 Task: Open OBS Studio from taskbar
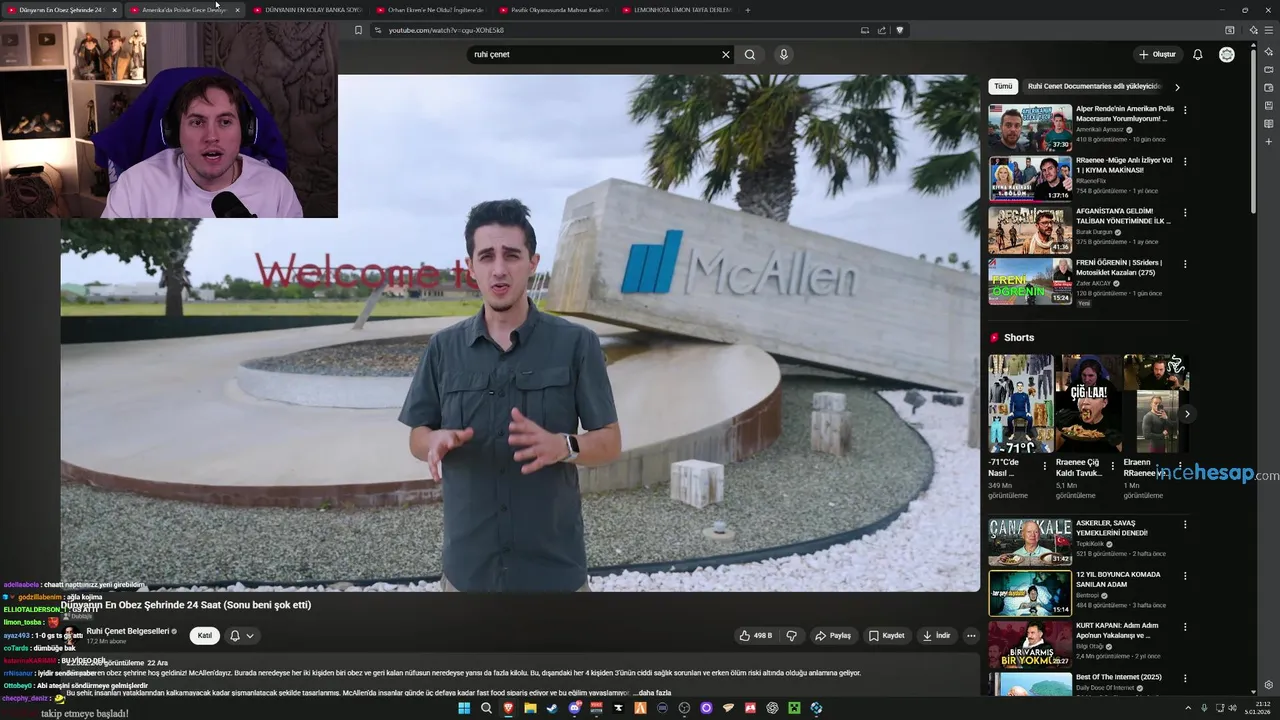[x=684, y=708]
